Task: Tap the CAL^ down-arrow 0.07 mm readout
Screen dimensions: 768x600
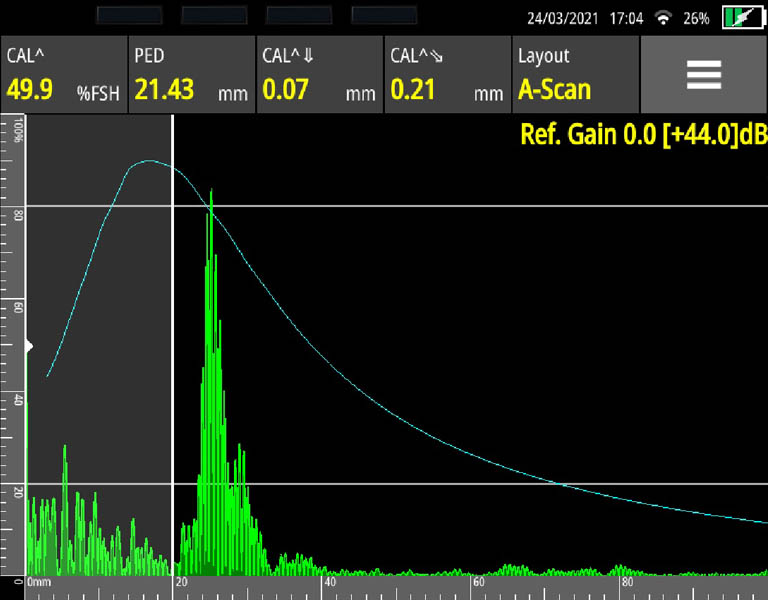Action: pos(319,76)
